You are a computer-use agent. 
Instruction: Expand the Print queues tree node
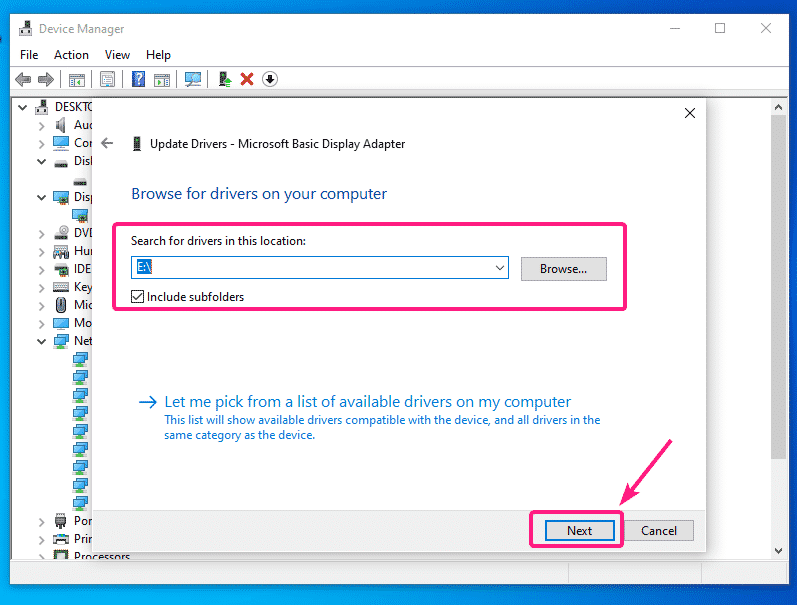coord(42,539)
